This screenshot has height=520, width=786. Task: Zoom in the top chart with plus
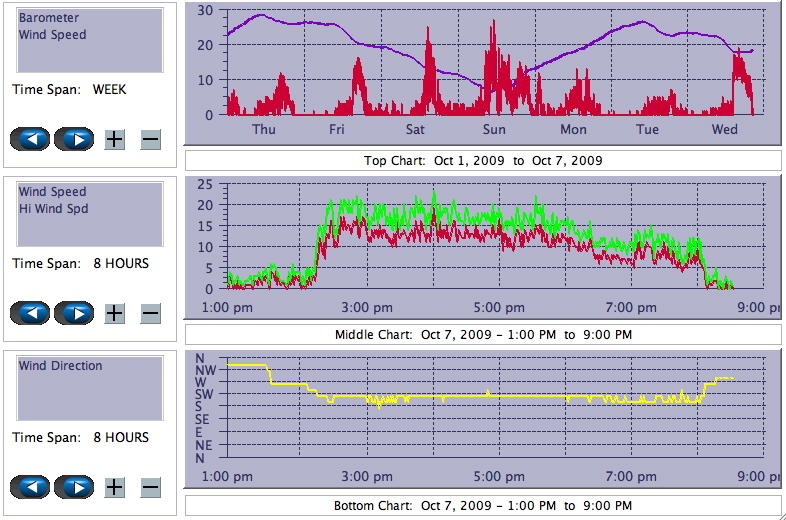(x=115, y=139)
